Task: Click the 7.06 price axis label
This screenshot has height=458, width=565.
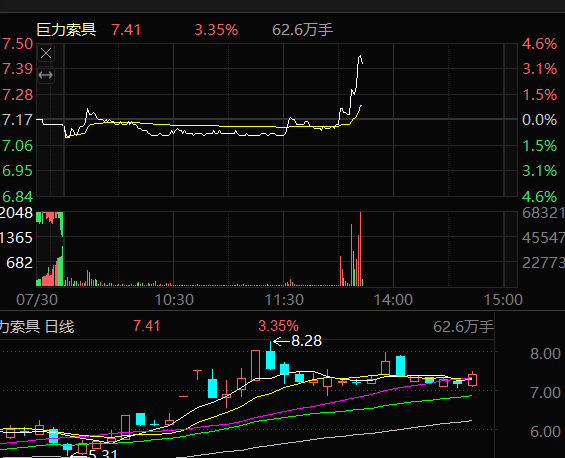Action: pos(17,146)
